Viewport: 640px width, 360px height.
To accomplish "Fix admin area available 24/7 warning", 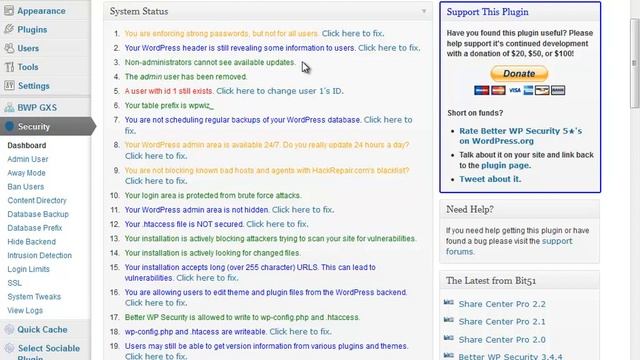I will tap(156, 156).
